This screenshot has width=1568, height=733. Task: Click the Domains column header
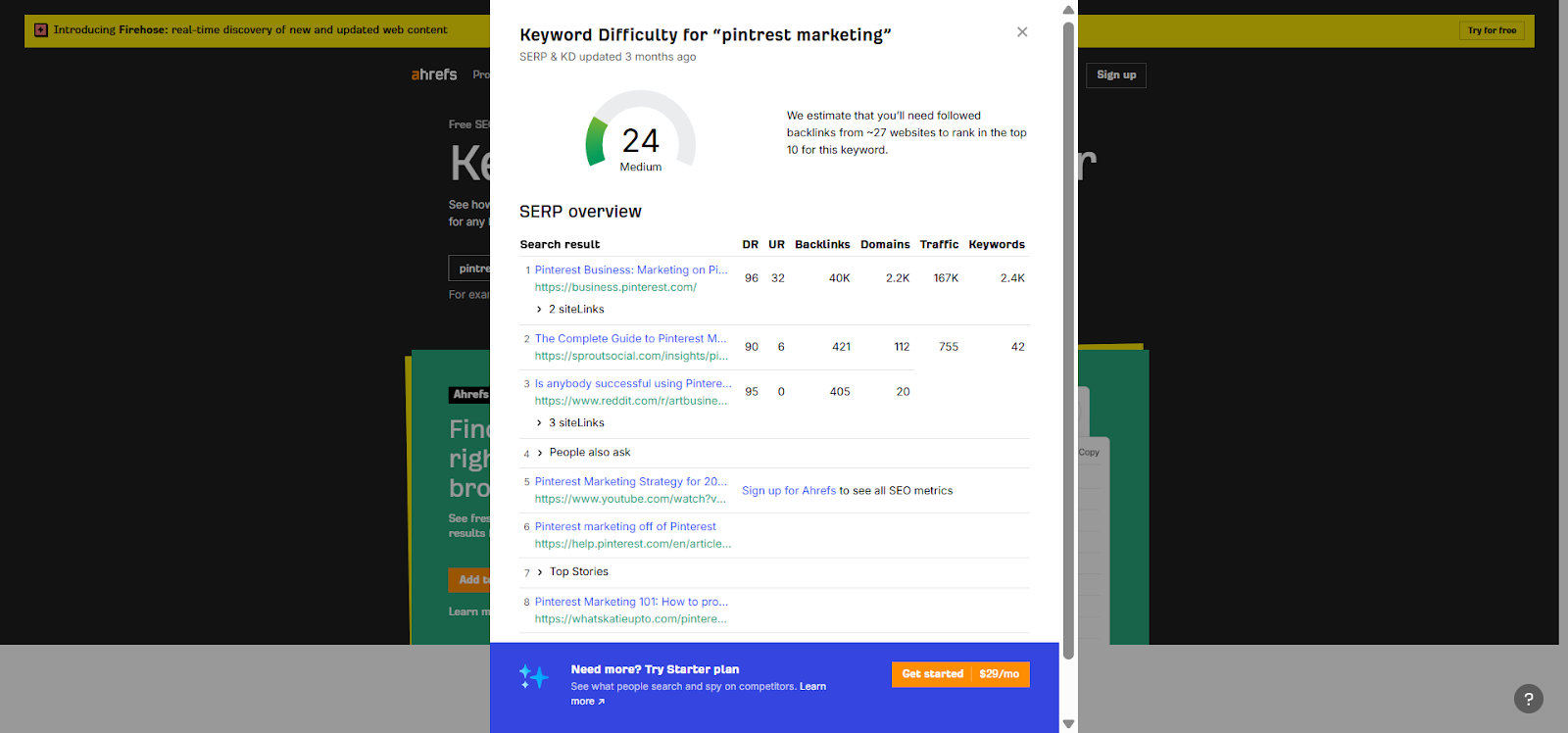[885, 245]
